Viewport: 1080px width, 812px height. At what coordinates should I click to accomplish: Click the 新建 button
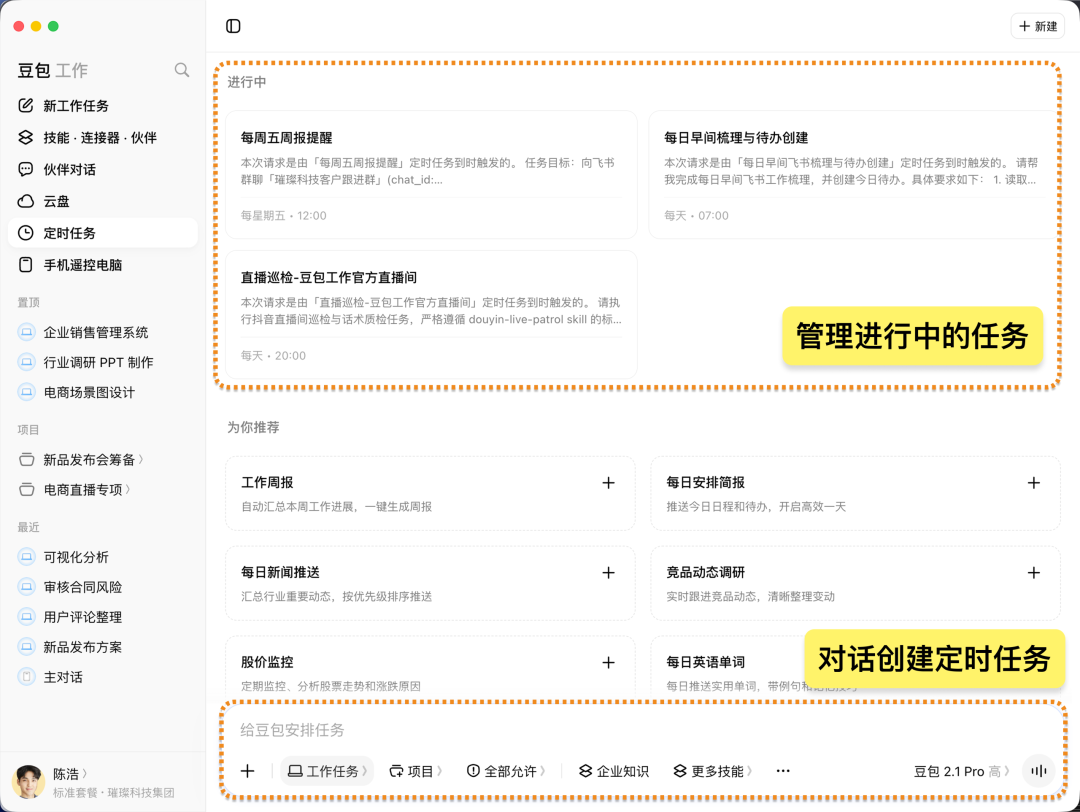coord(1037,26)
